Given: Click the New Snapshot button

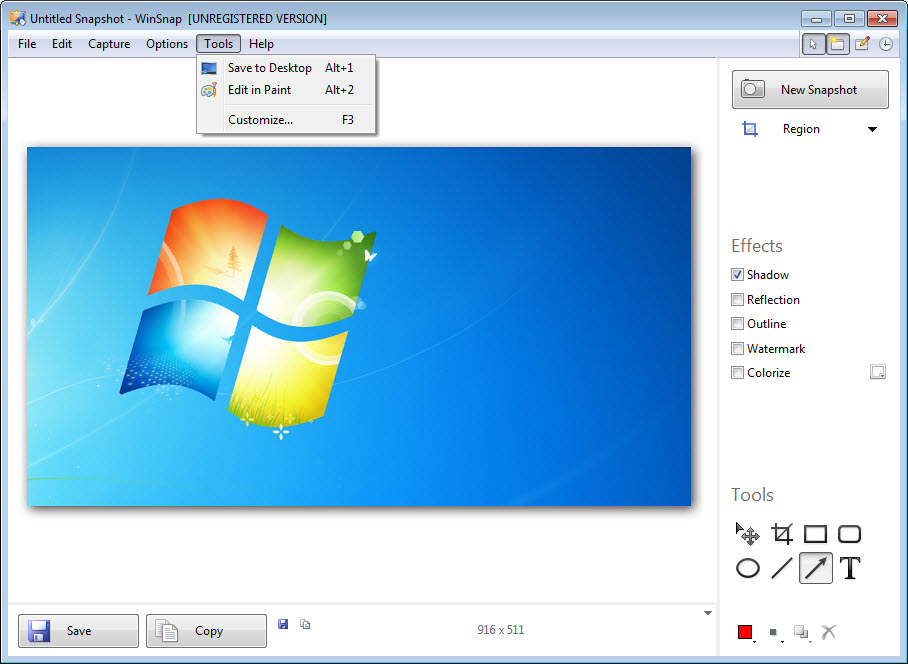Looking at the screenshot, I should [x=810, y=90].
